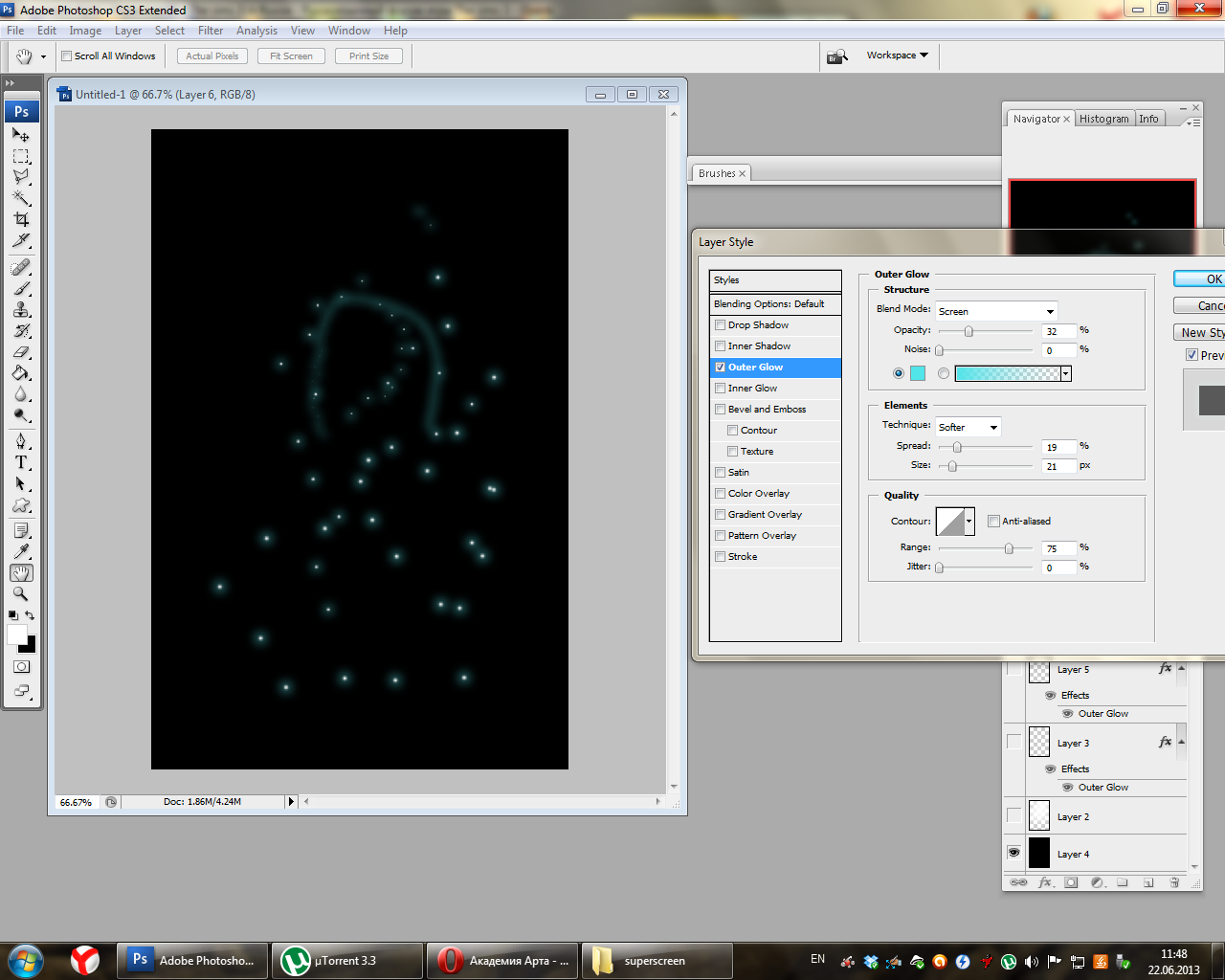This screenshot has width=1225, height=980.
Task: Switch to the Histogram tab
Action: click(x=1103, y=119)
